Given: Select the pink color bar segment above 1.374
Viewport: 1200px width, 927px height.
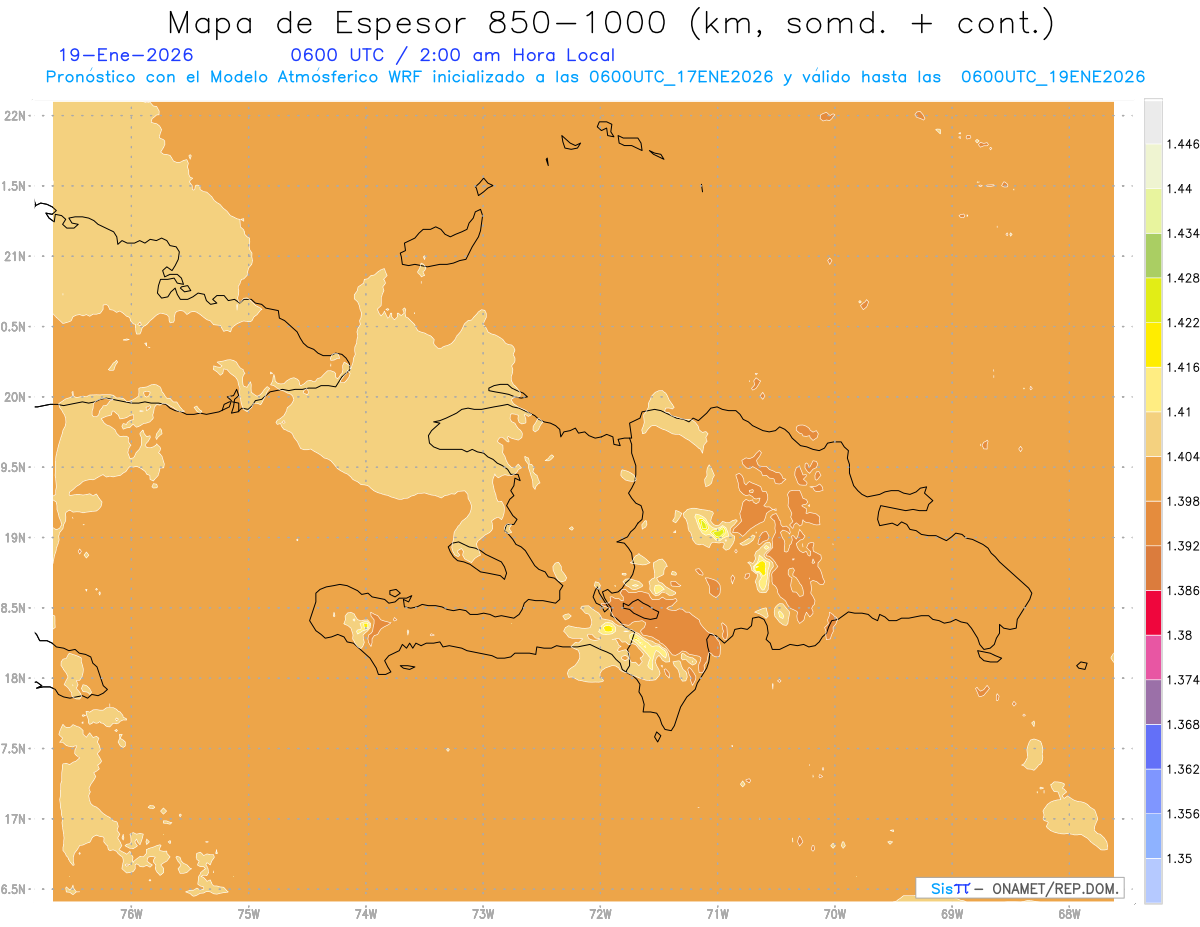Looking at the screenshot, I should (x=1153, y=657).
